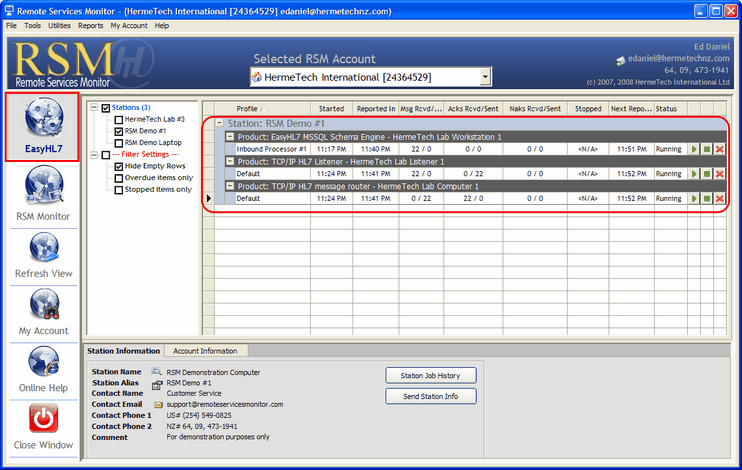The image size is (742, 470).
Task: Stop the message router Default profile
Action: (707, 198)
